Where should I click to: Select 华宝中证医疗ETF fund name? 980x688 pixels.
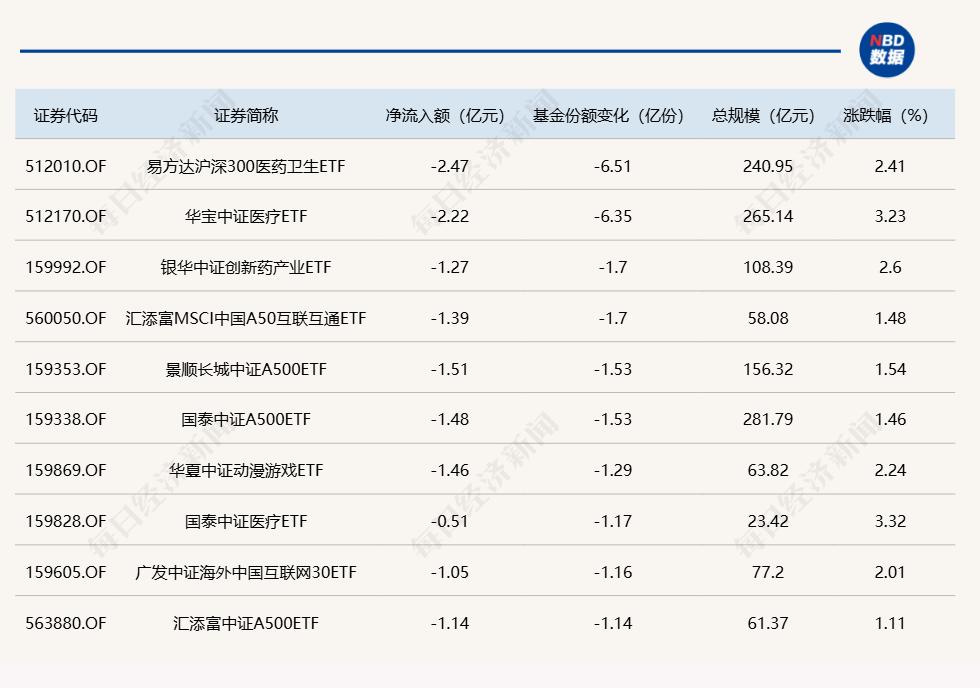pos(246,216)
